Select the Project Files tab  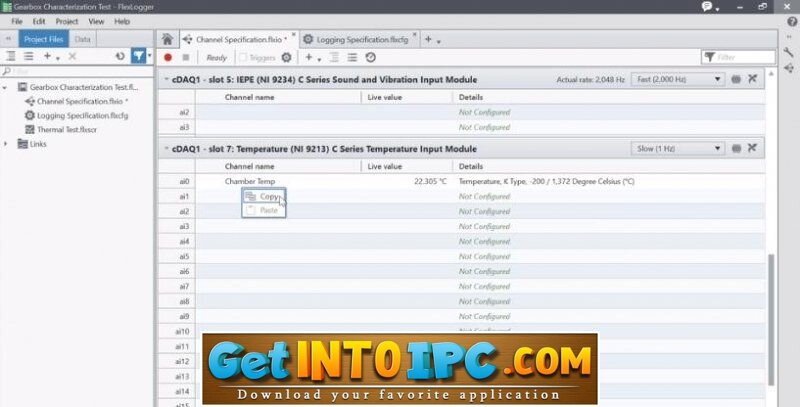pos(43,39)
